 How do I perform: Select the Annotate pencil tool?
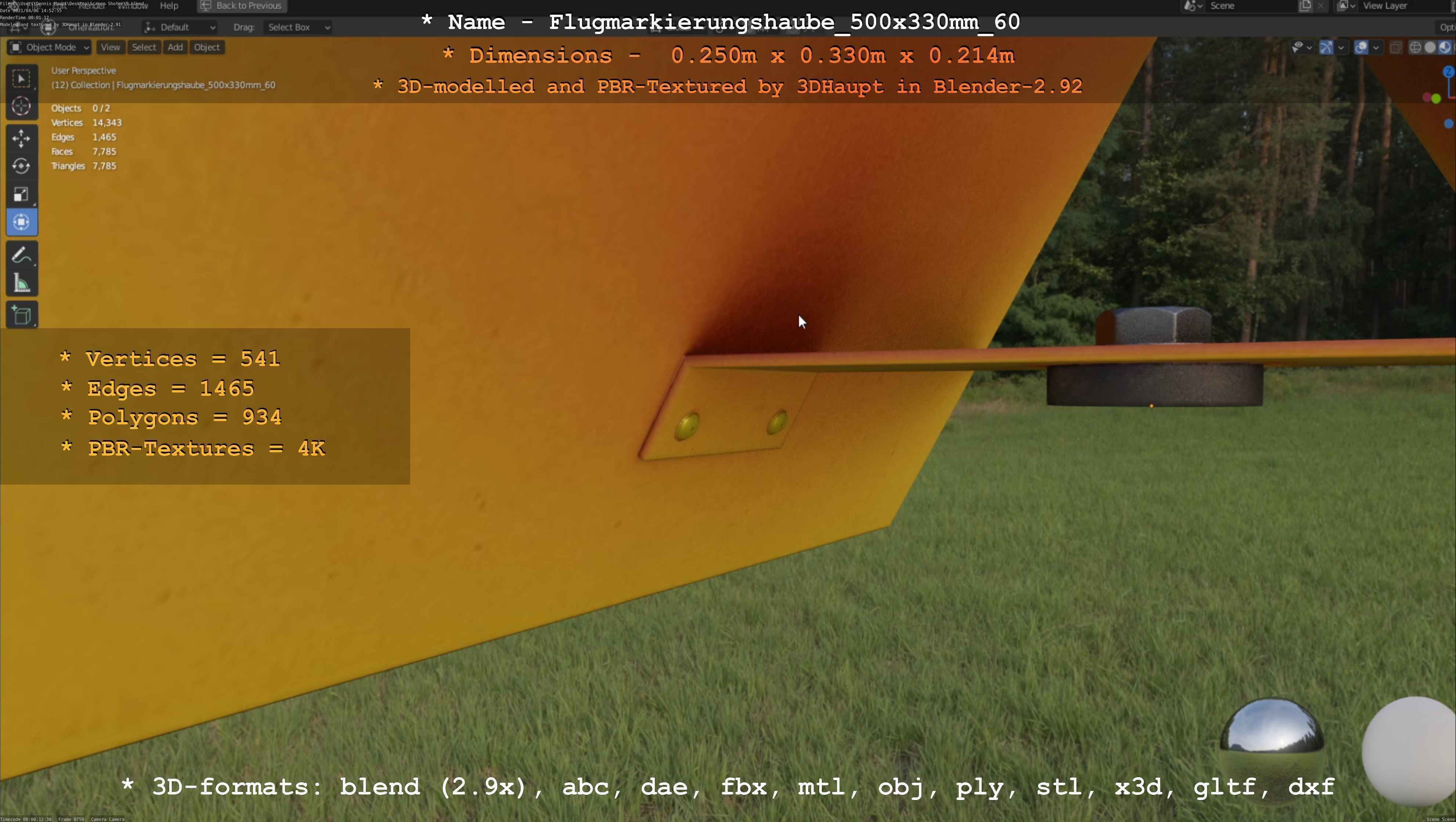(21, 256)
